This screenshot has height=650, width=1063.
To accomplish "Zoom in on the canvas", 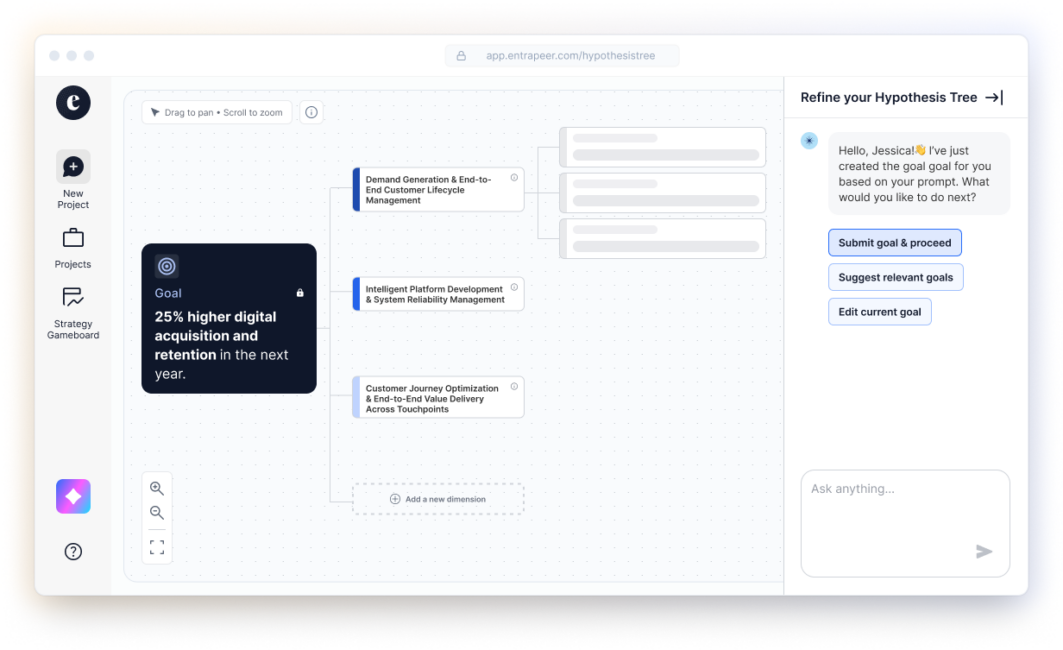I will [x=157, y=488].
